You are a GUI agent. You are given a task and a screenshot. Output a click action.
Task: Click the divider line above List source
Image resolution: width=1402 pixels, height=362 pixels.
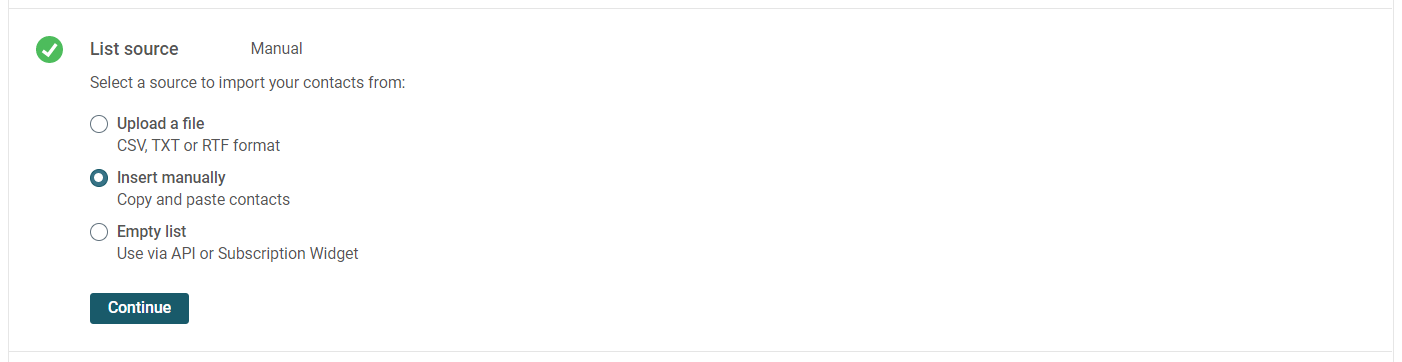pyautogui.click(x=700, y=8)
